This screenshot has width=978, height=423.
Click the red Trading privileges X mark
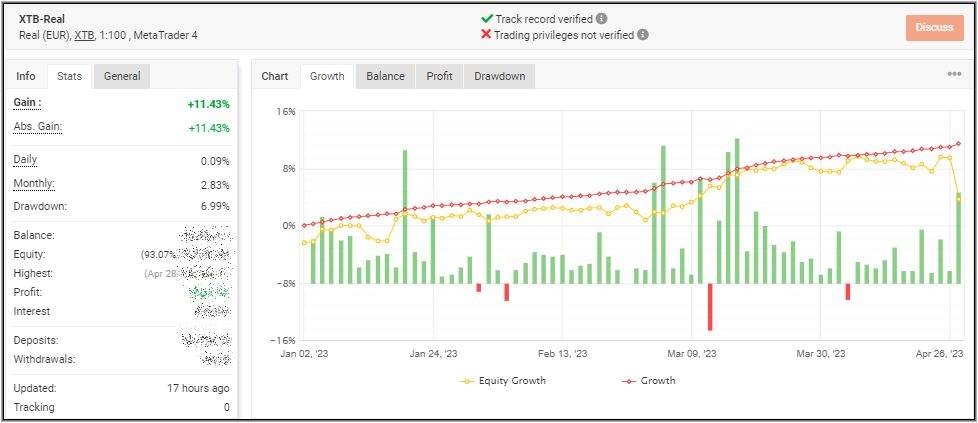click(487, 34)
